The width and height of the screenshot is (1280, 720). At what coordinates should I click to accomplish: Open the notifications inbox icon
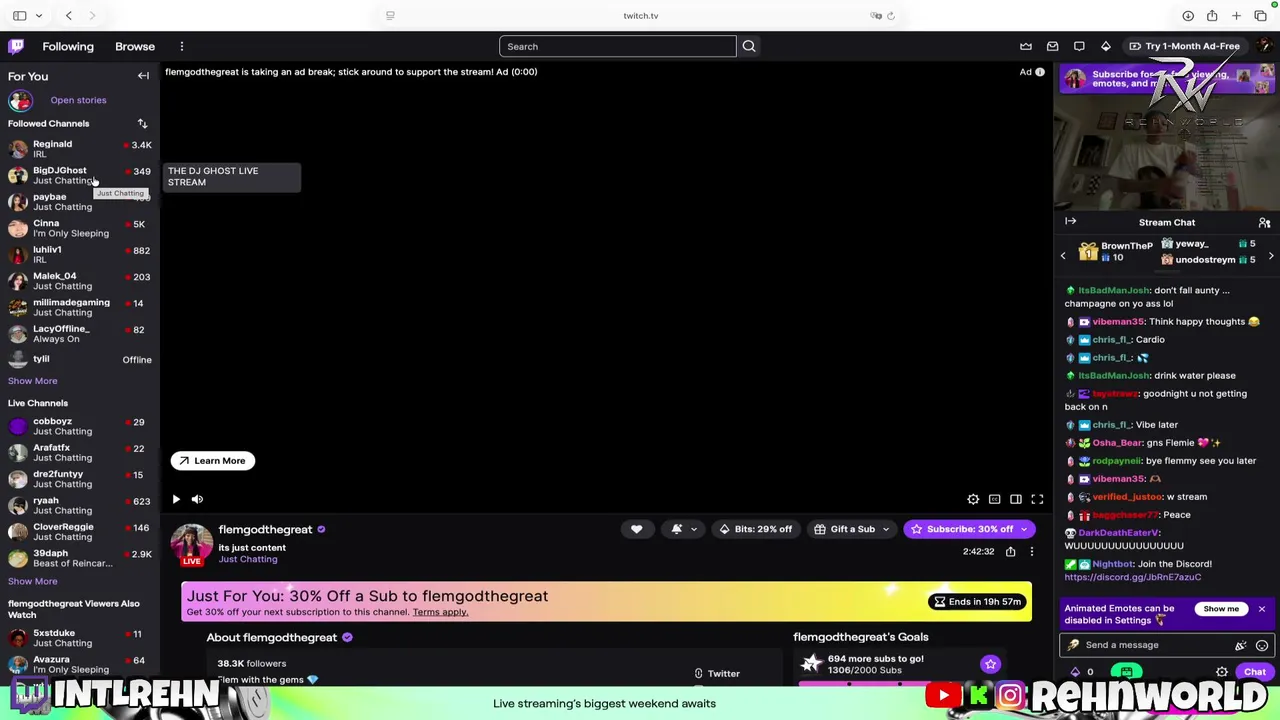point(1053,46)
